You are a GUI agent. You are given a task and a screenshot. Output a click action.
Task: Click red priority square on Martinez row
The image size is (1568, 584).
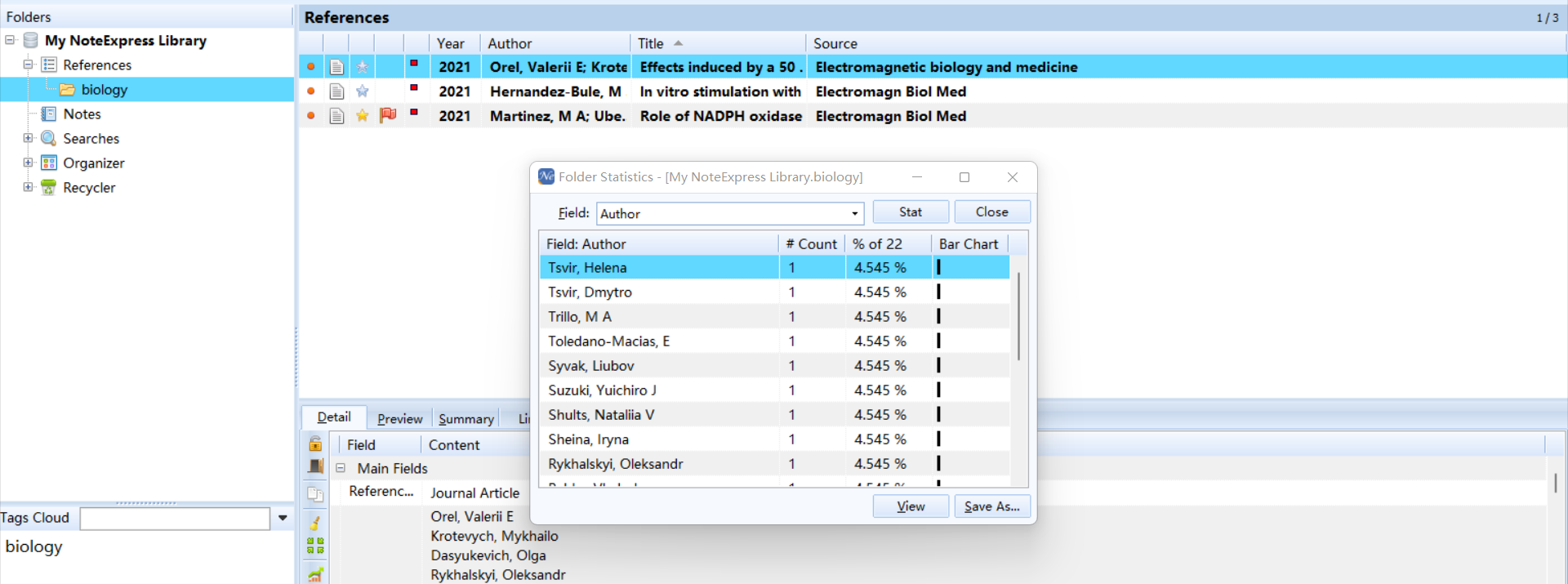[x=414, y=112]
